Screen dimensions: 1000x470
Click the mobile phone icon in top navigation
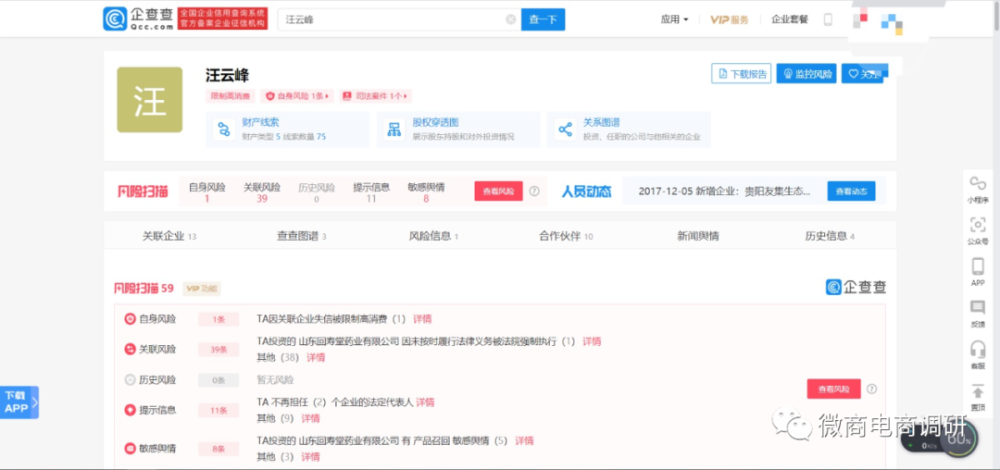pyautogui.click(x=827, y=19)
